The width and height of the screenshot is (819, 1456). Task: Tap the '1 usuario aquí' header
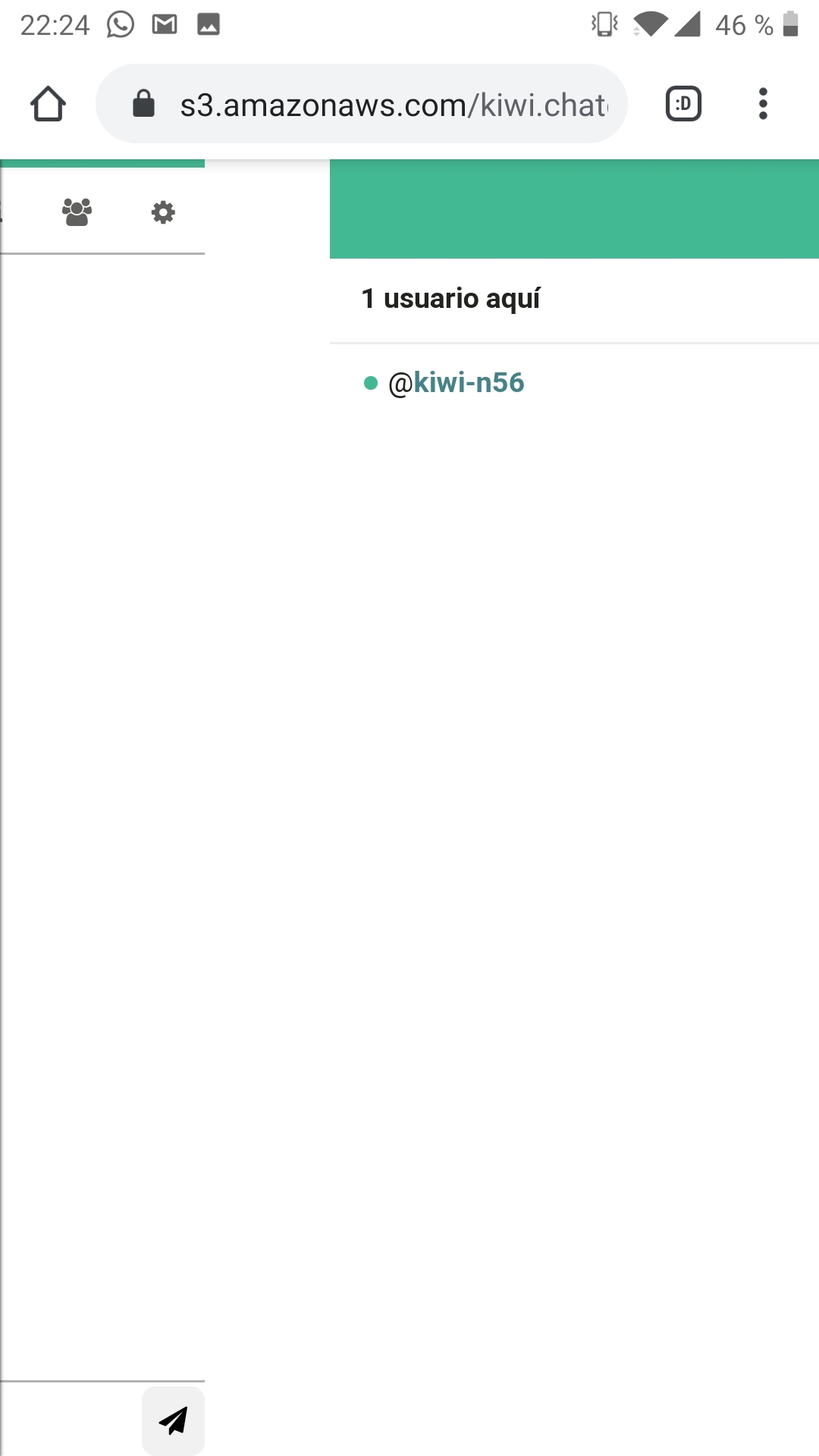(450, 299)
